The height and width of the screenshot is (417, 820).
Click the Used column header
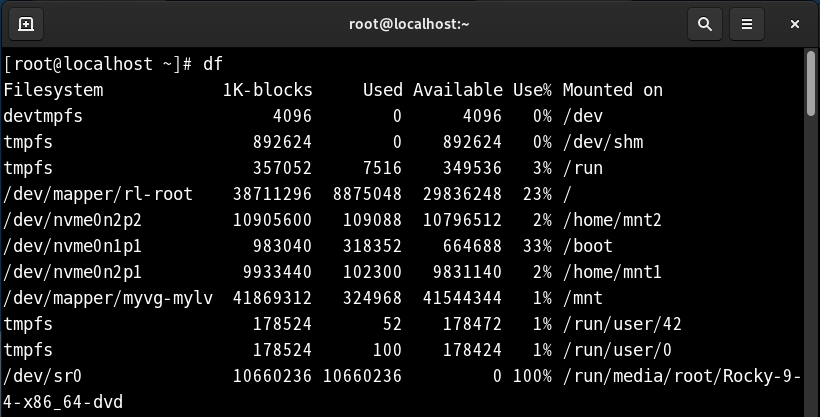point(383,90)
